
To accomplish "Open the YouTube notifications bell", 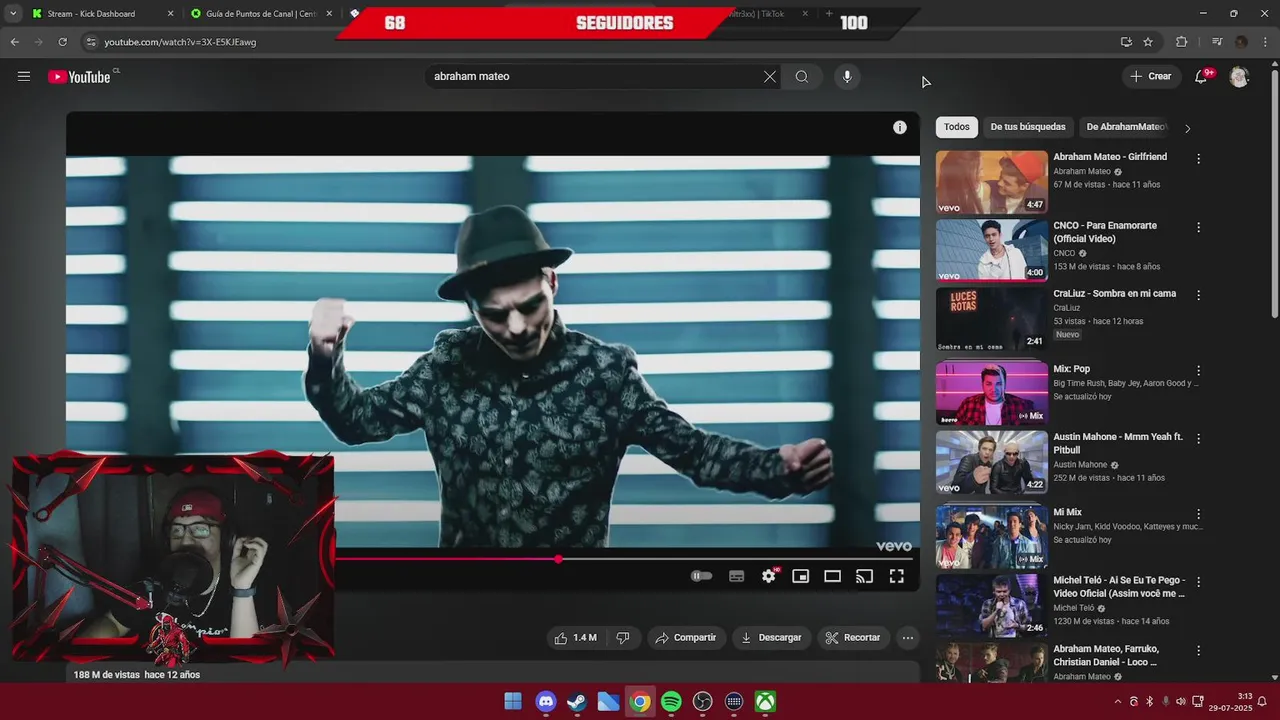I will [x=1202, y=76].
